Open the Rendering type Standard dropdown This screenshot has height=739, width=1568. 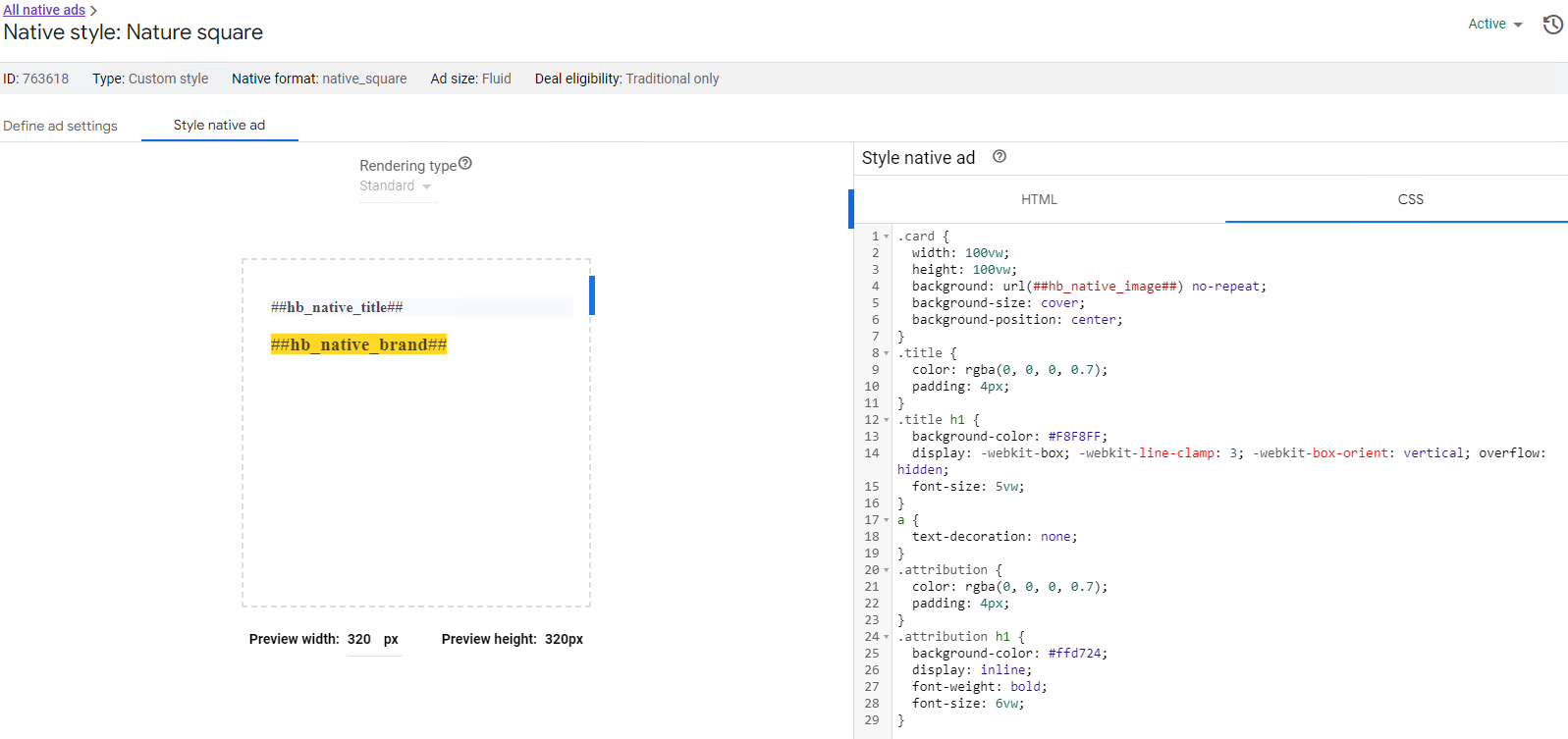[396, 186]
